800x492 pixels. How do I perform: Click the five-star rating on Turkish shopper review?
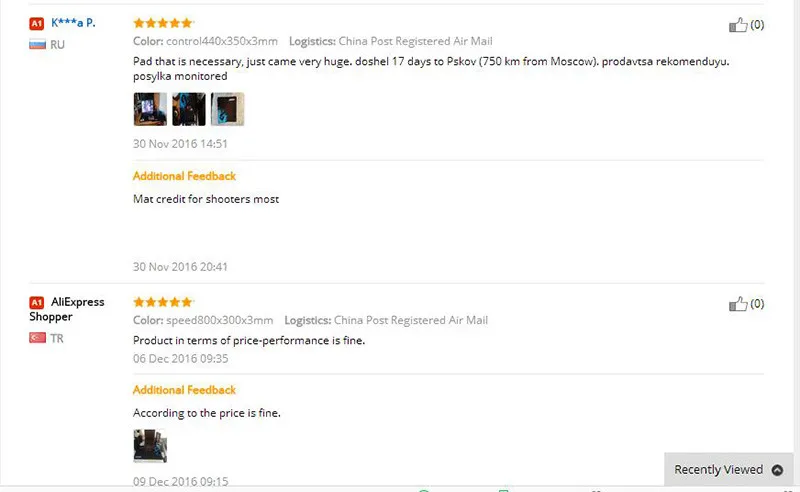(x=163, y=302)
